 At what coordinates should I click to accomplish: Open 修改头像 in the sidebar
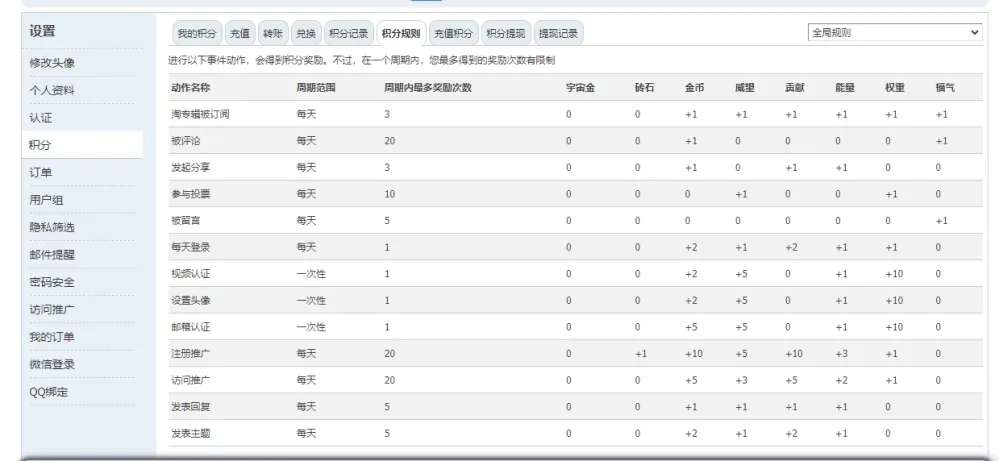coord(52,64)
